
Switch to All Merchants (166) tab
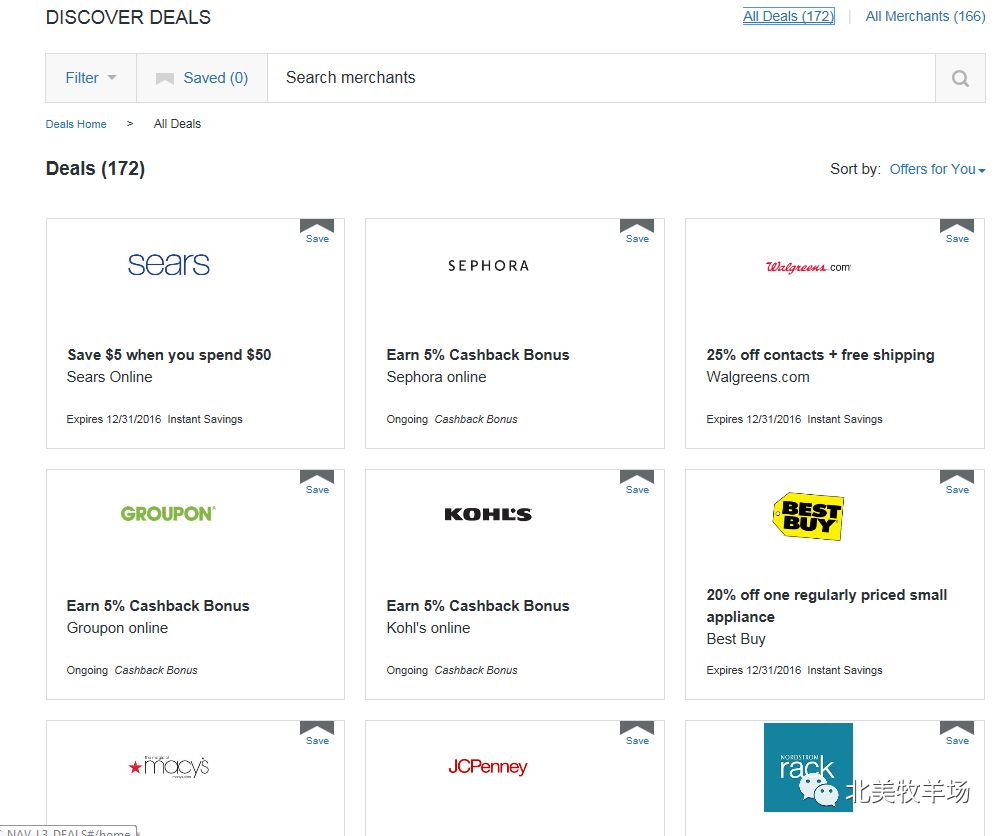tap(925, 16)
